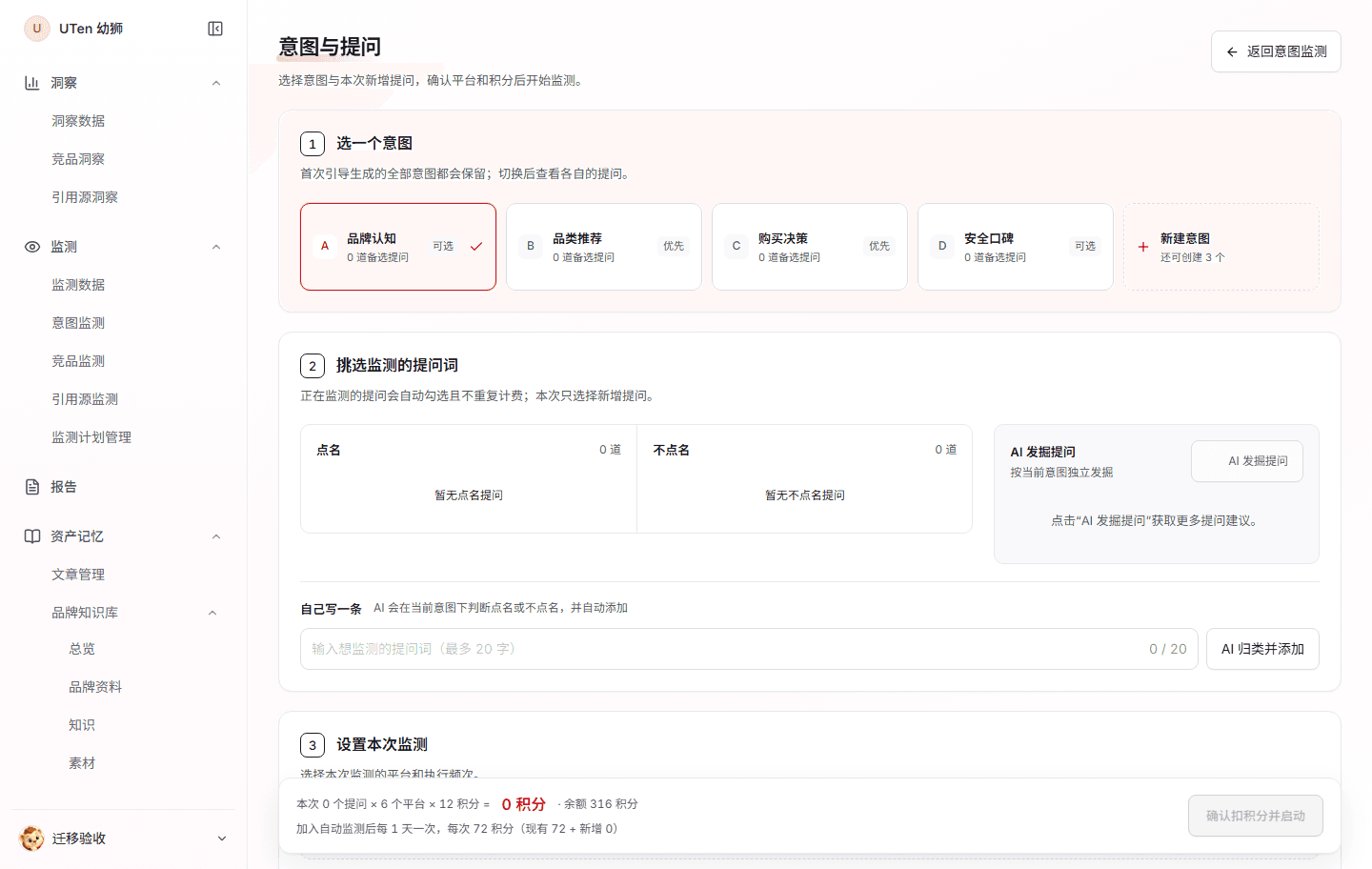The image size is (1372, 869).
Task: Select the 购买决策 intent card
Action: (x=810, y=247)
